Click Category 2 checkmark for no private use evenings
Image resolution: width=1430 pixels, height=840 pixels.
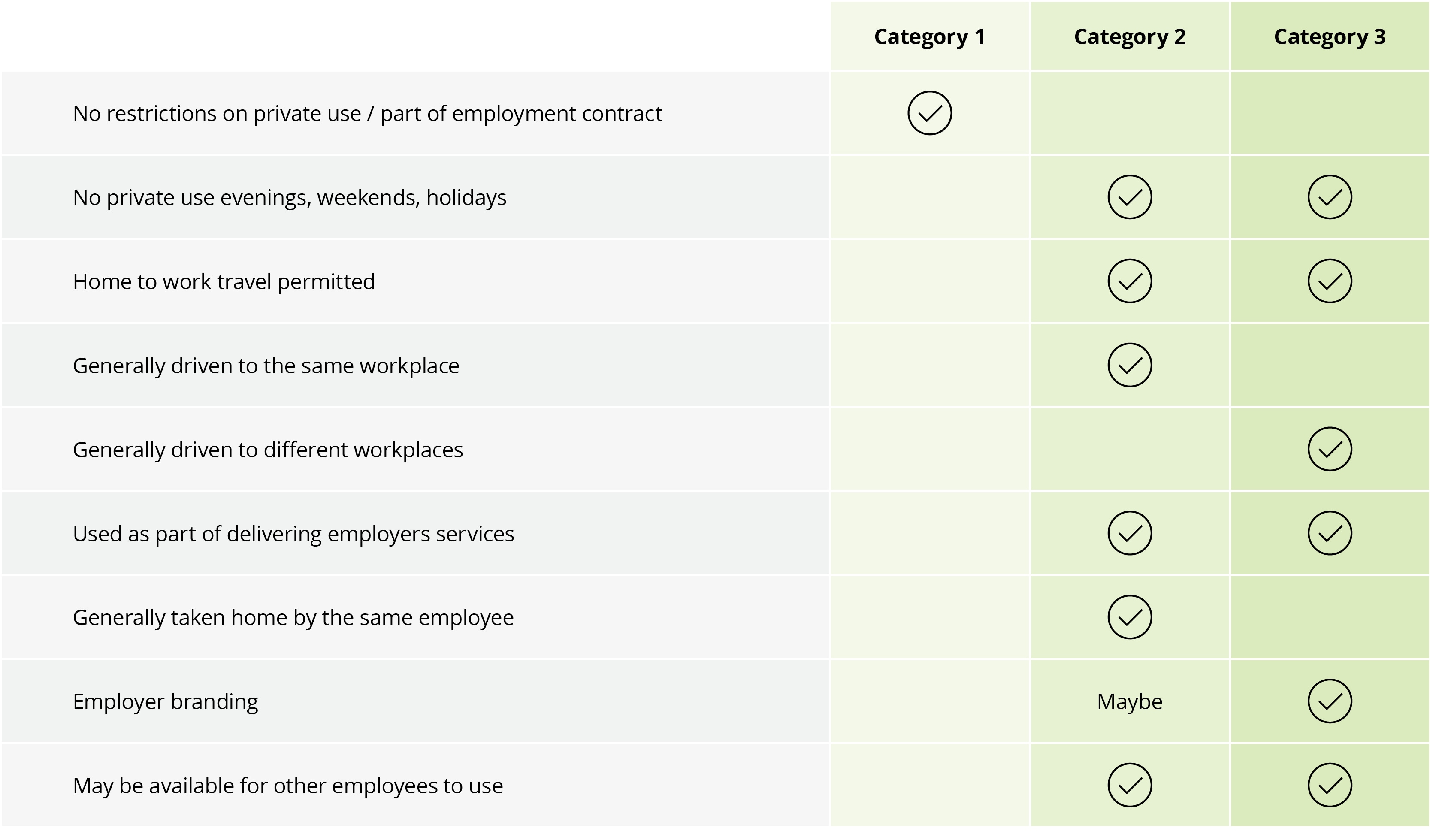coord(1129,197)
